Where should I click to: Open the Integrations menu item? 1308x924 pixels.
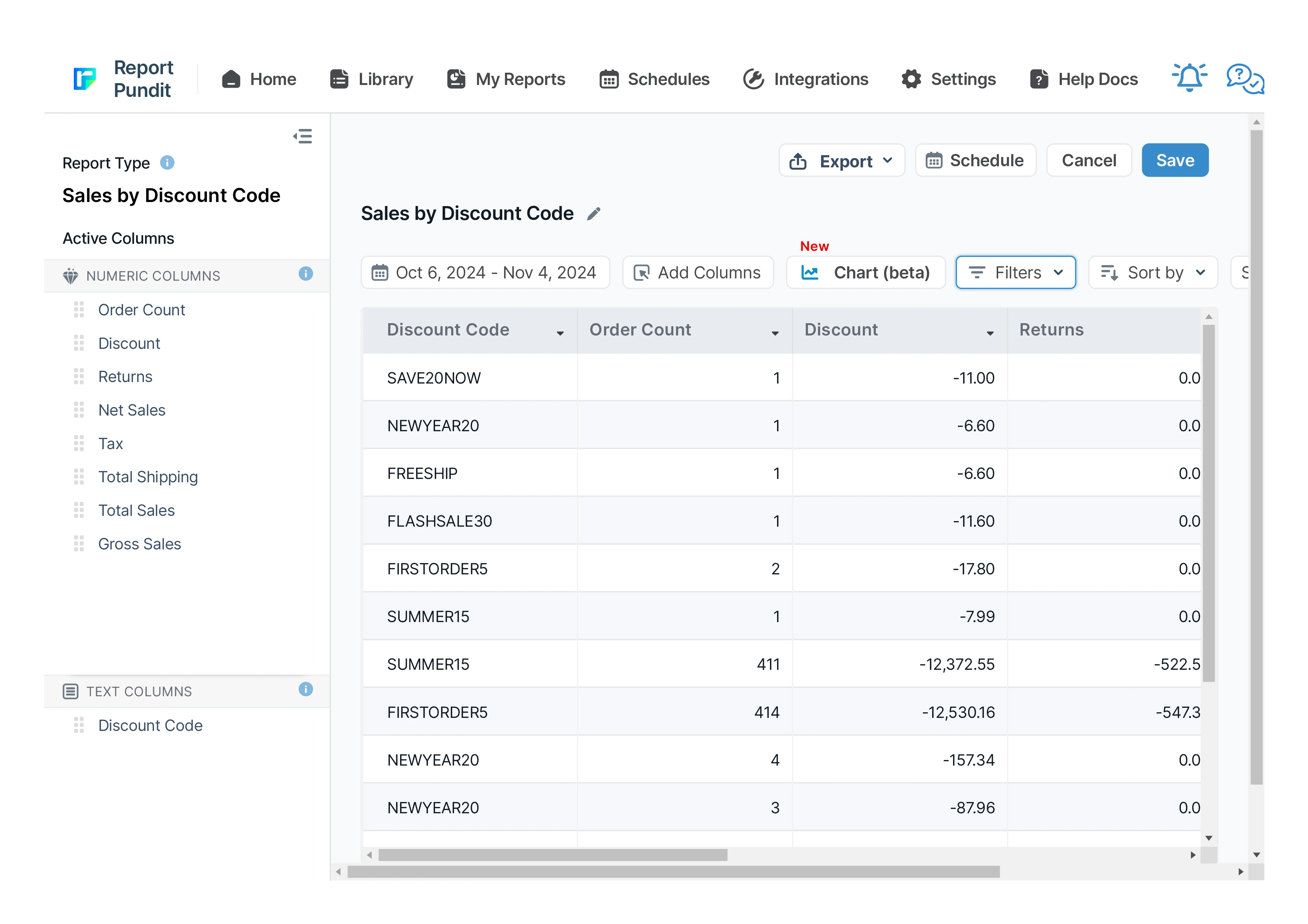tap(805, 79)
